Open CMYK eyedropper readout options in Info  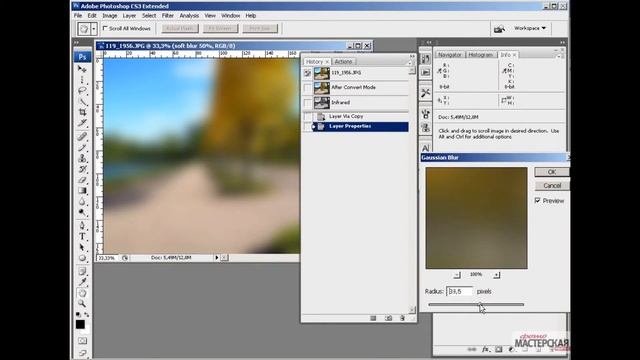[x=504, y=71]
